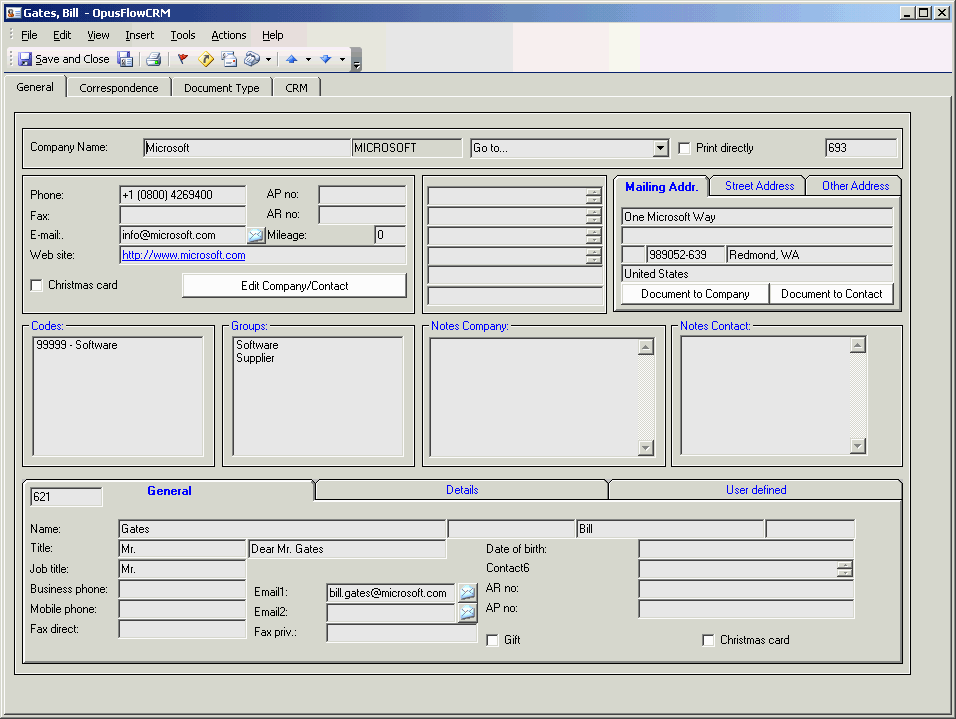Click the Contact6 field spinner arrows
956x719 pixels.
(844, 569)
